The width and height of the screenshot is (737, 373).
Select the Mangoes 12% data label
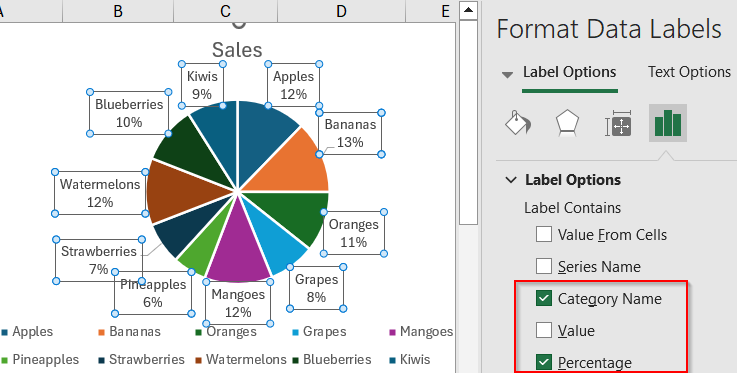(238, 303)
